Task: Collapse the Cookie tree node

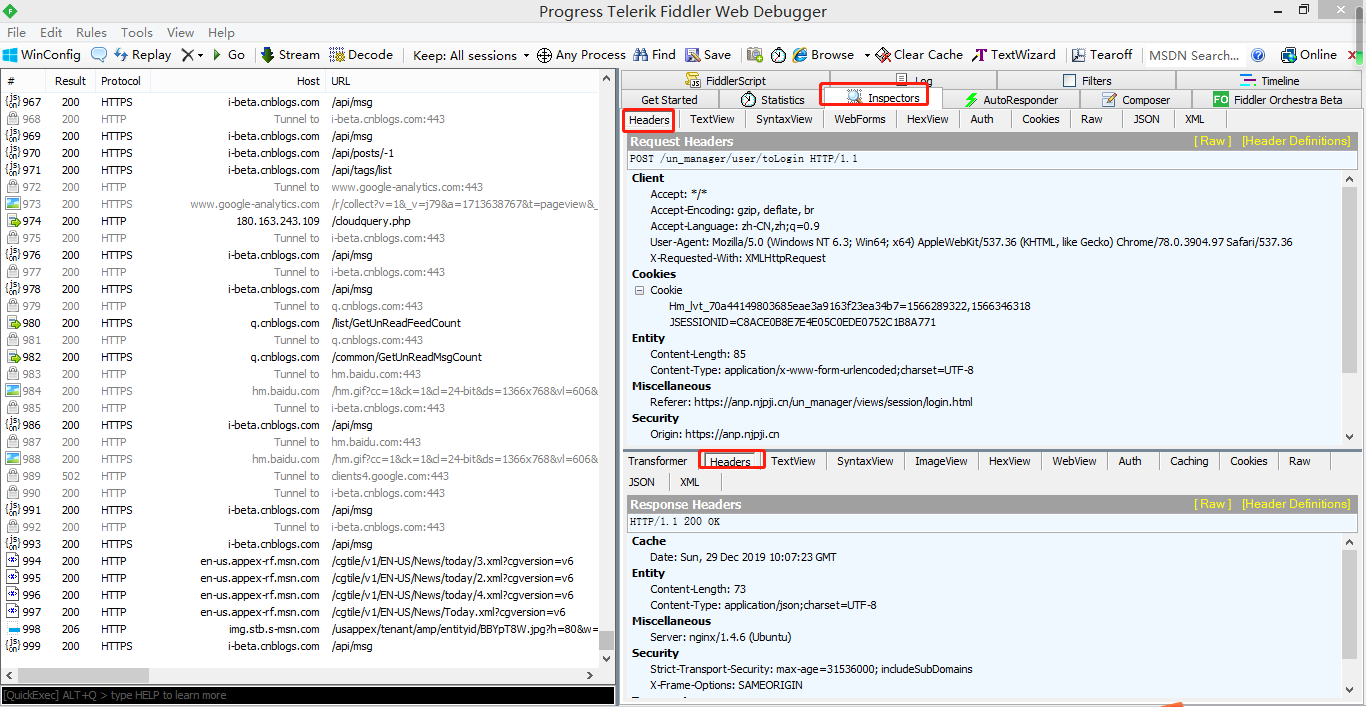Action: 637,289
